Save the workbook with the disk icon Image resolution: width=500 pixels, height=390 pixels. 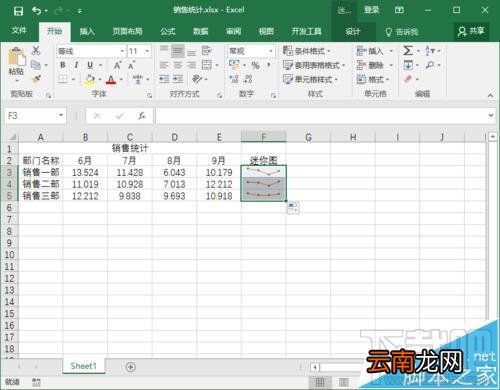(x=18, y=11)
